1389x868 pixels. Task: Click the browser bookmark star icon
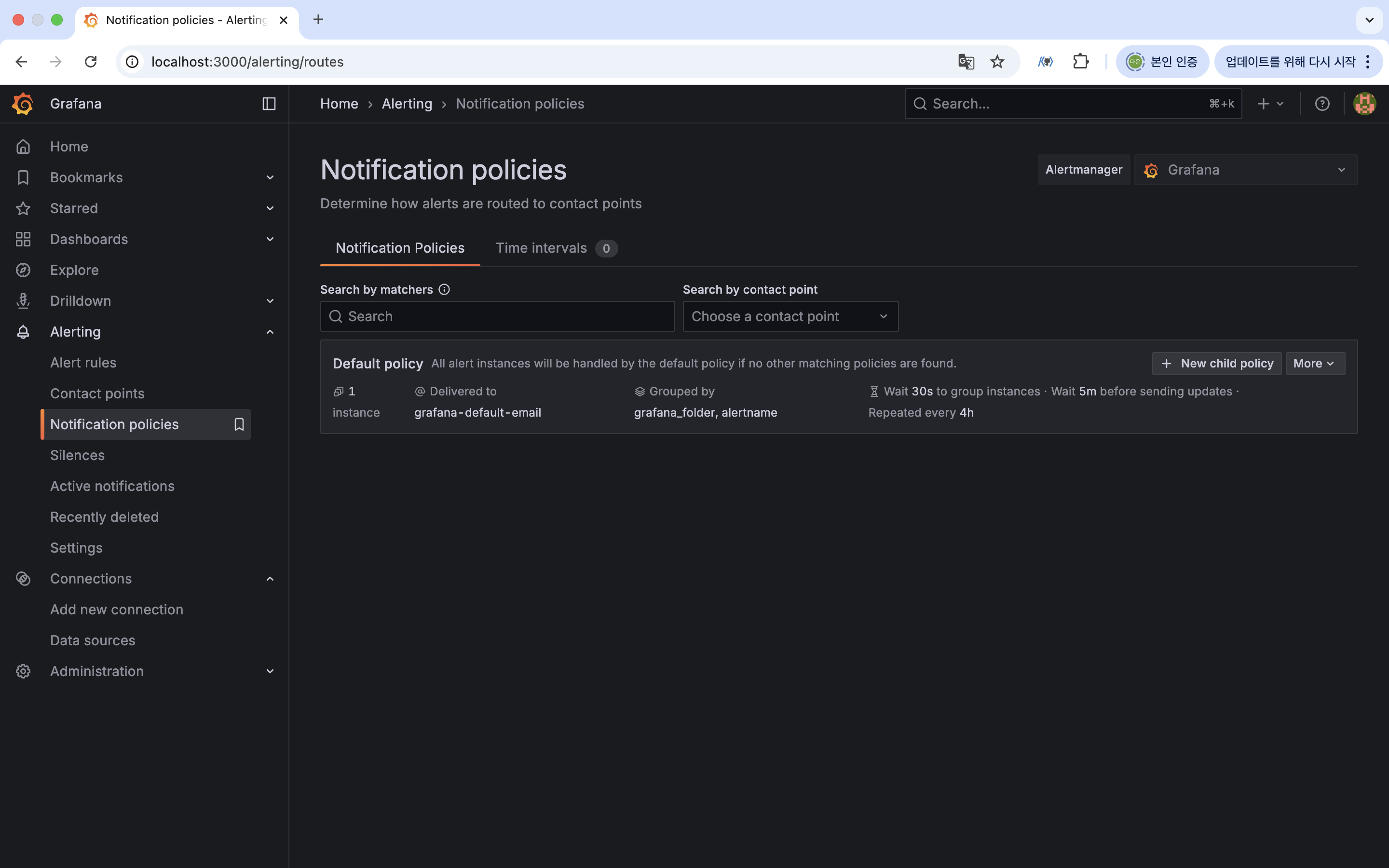tap(997, 61)
